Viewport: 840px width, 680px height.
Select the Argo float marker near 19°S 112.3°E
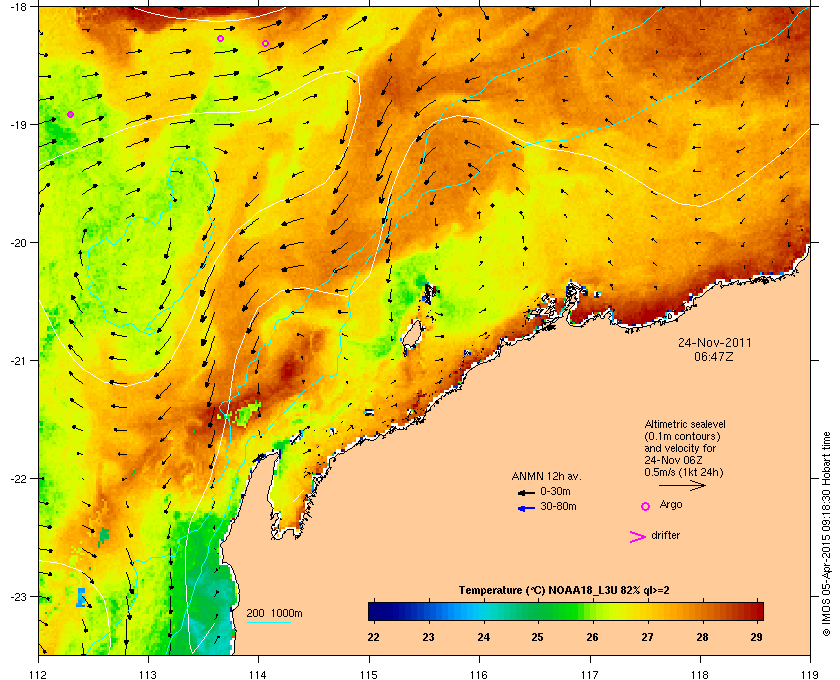[70, 114]
